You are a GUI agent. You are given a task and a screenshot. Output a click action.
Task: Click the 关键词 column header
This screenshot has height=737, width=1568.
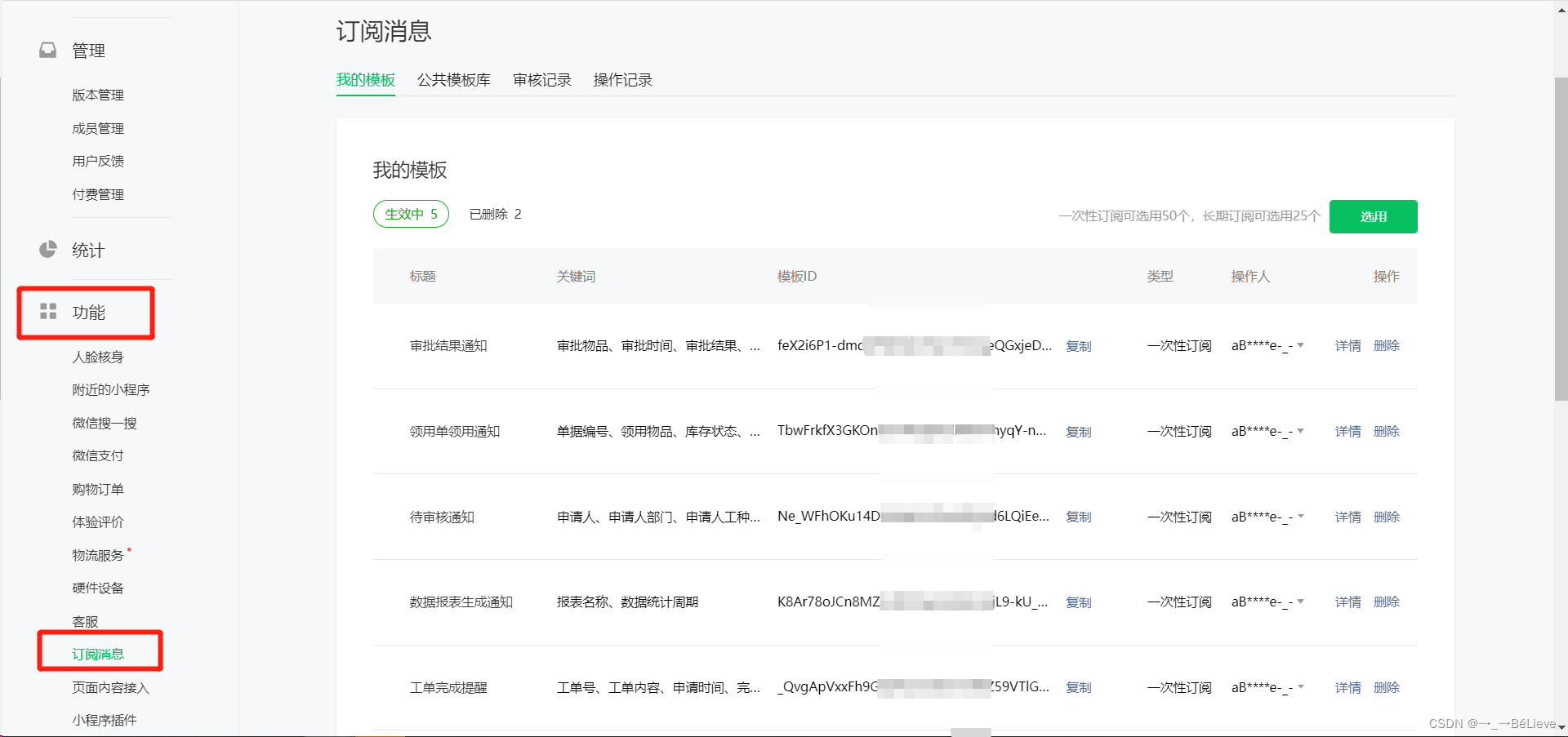(577, 277)
